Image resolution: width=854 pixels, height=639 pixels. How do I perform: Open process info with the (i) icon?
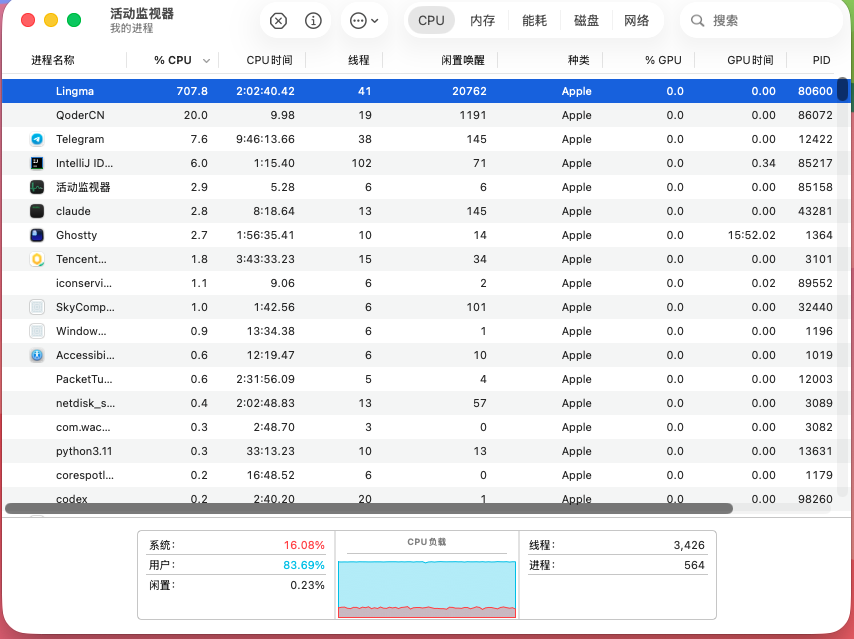coord(313,21)
